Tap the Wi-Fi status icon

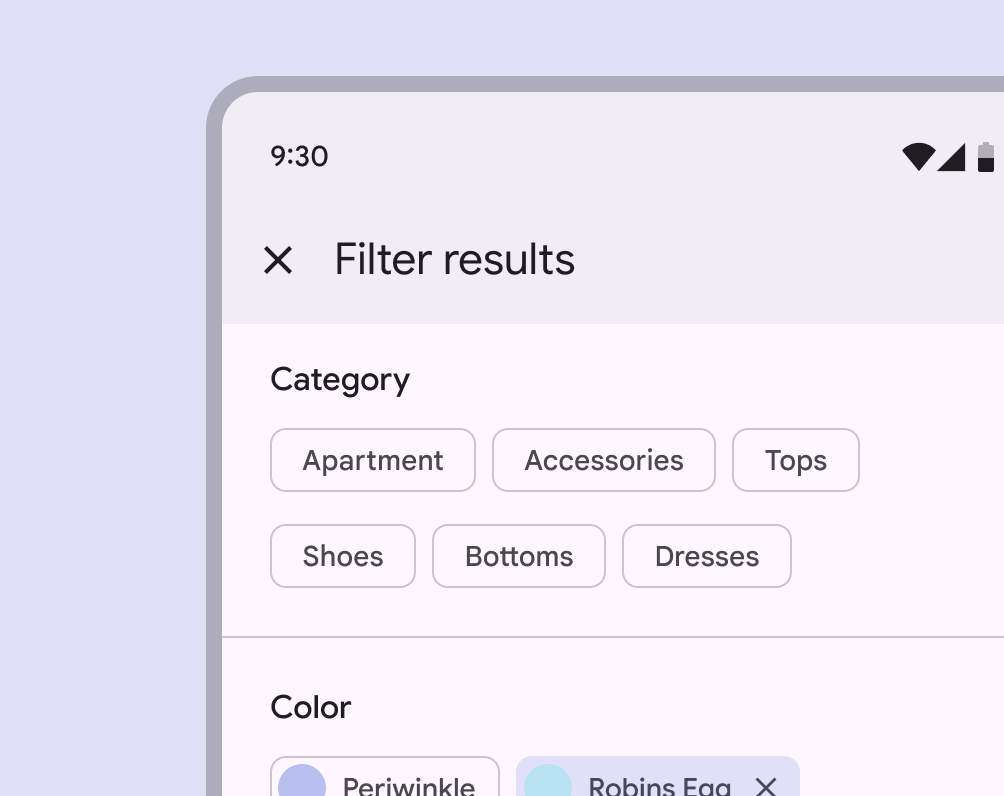(918, 157)
